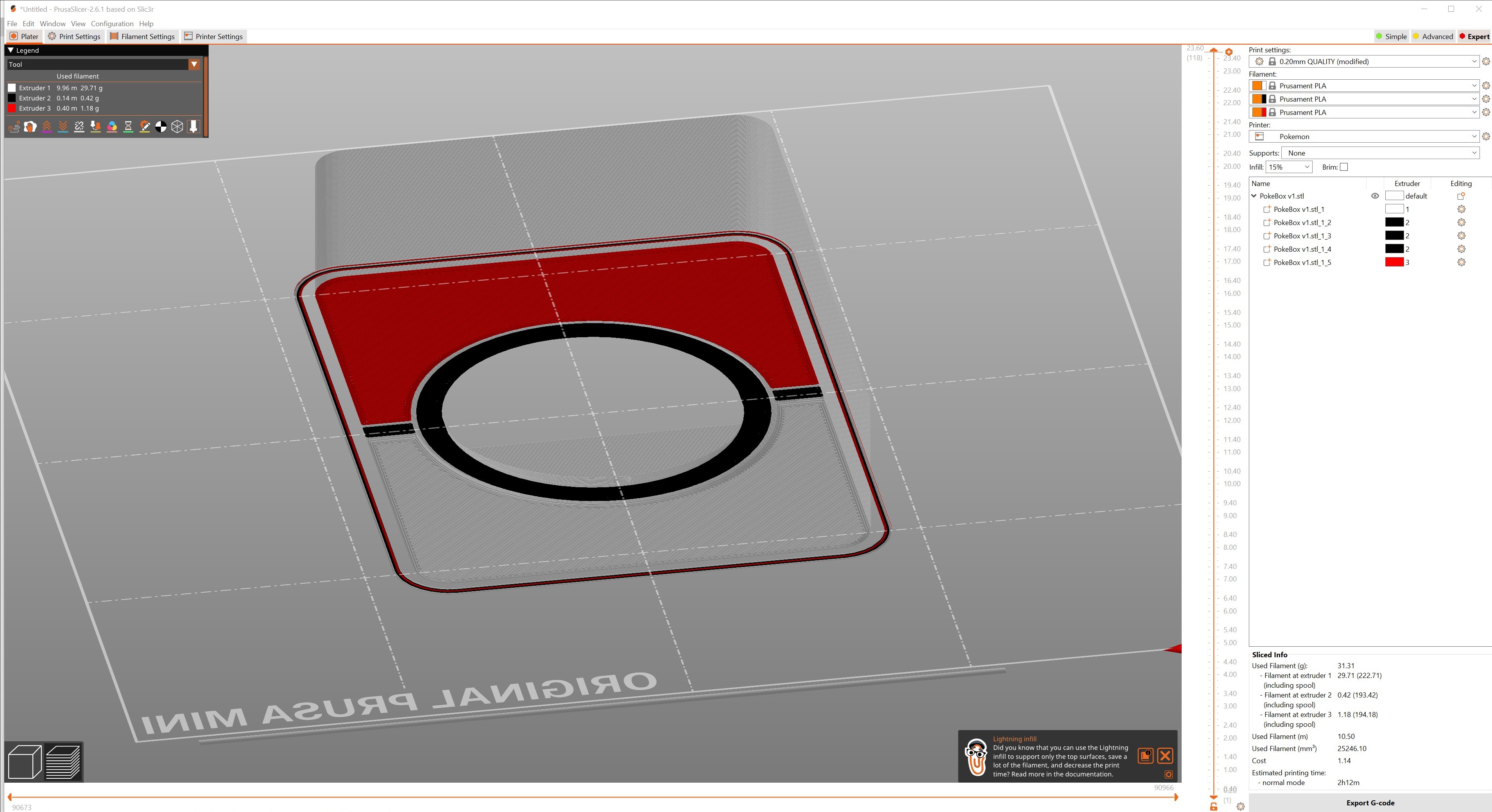Image resolution: width=1492 pixels, height=812 pixels.
Task: Change red extruder color for PokeBox v1.stl_1_5
Action: [1394, 262]
